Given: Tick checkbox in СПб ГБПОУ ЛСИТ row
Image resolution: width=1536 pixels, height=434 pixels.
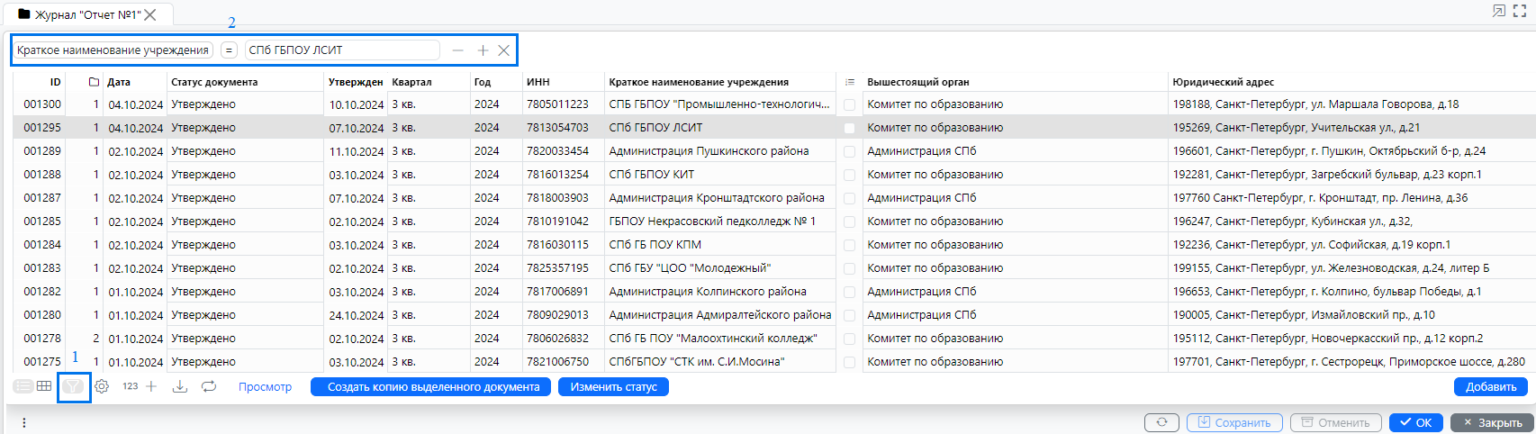Looking at the screenshot, I should coord(849,128).
